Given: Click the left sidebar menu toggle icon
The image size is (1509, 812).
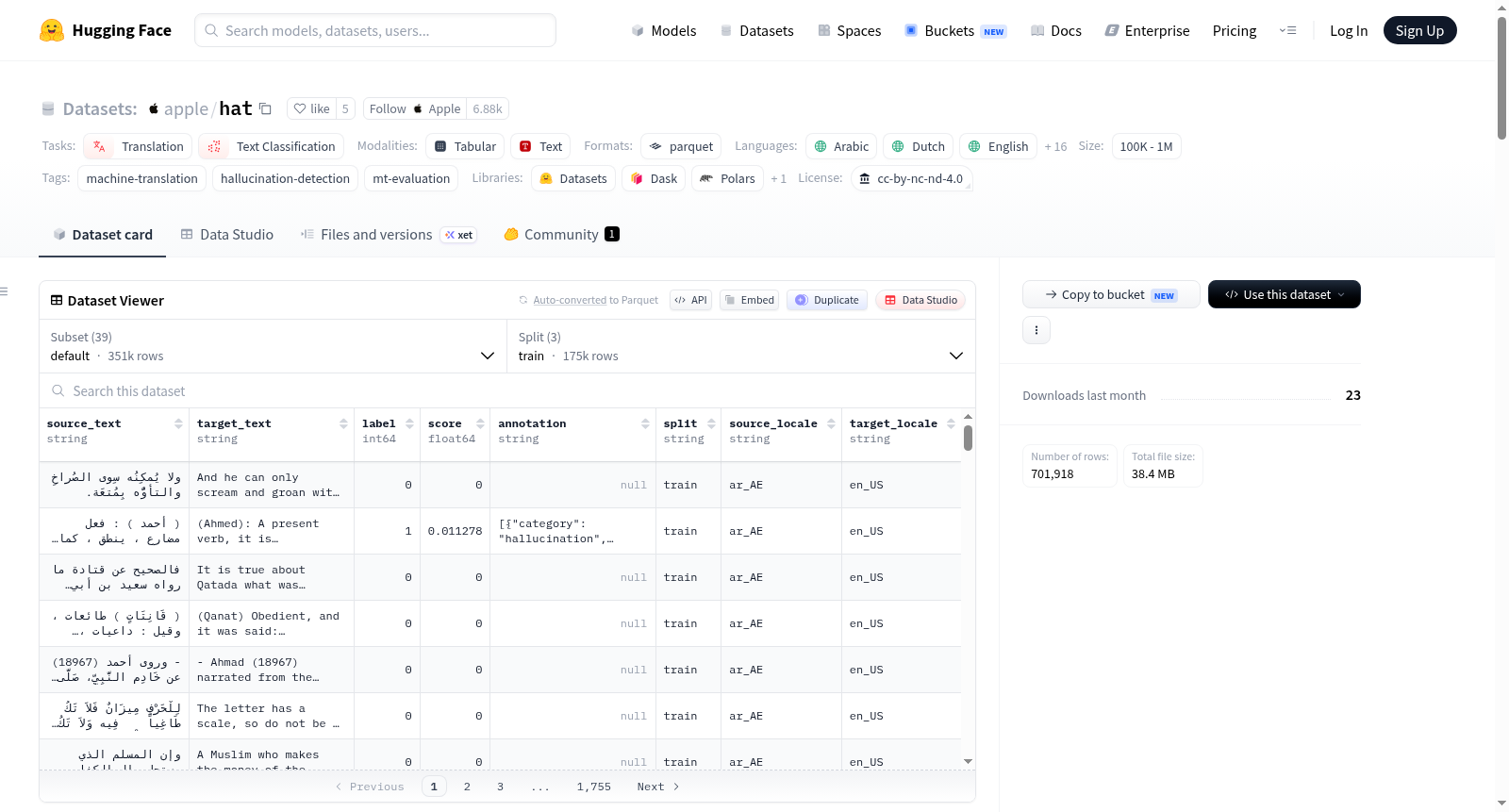Looking at the screenshot, I should 4,291.
